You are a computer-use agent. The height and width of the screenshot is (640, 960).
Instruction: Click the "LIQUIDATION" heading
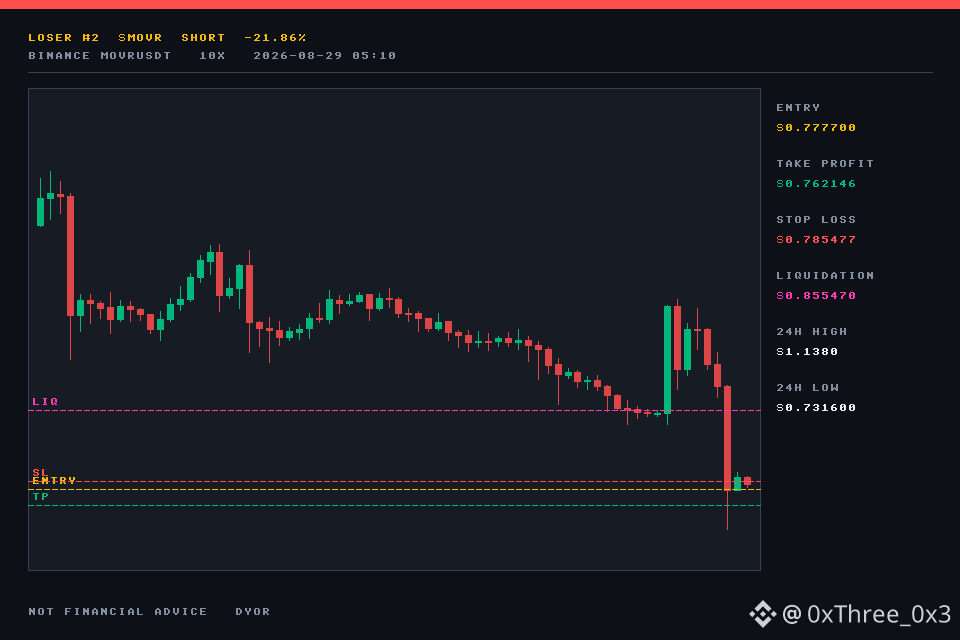click(825, 276)
